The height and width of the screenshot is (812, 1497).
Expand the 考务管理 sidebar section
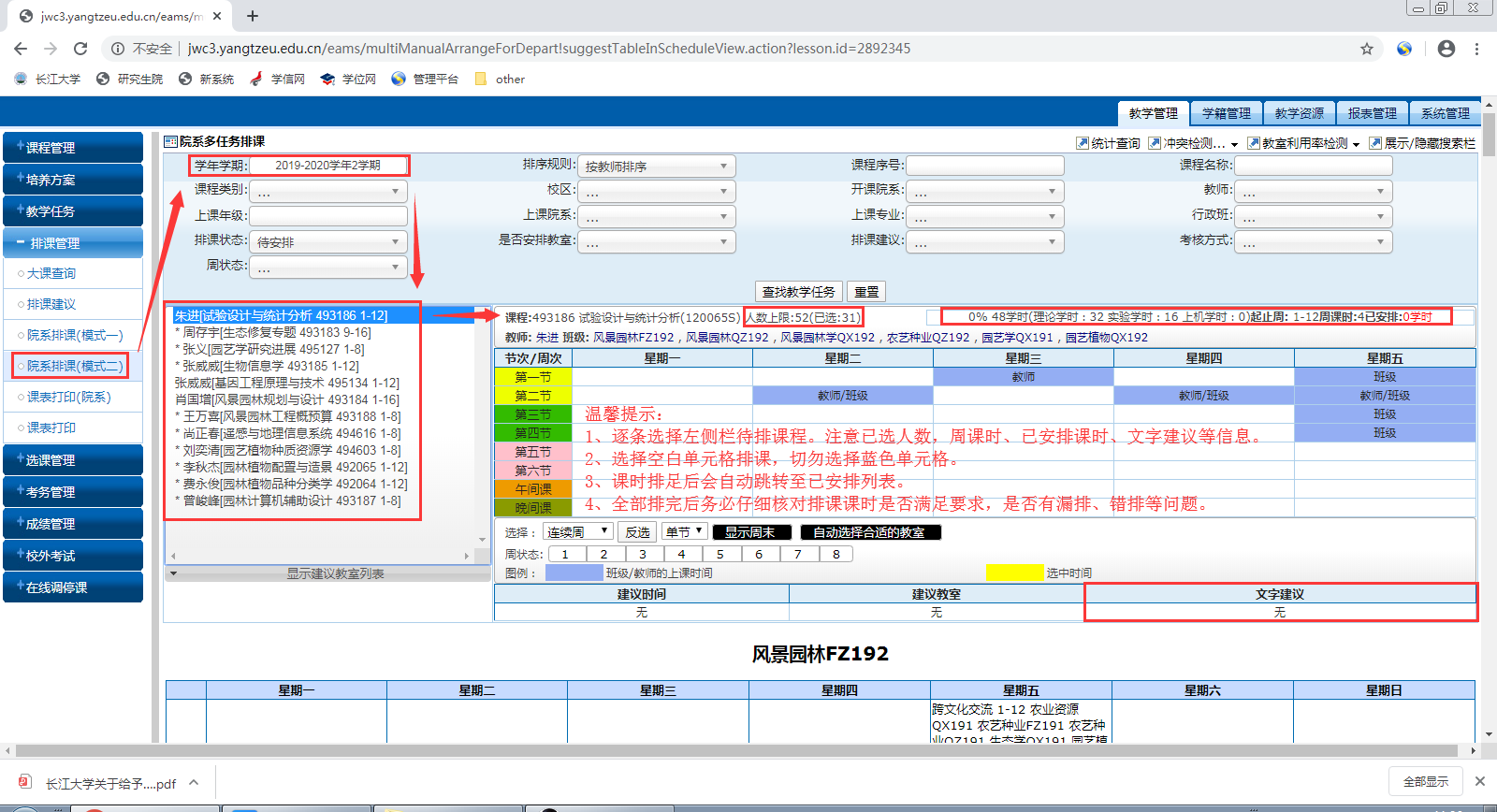(x=73, y=492)
